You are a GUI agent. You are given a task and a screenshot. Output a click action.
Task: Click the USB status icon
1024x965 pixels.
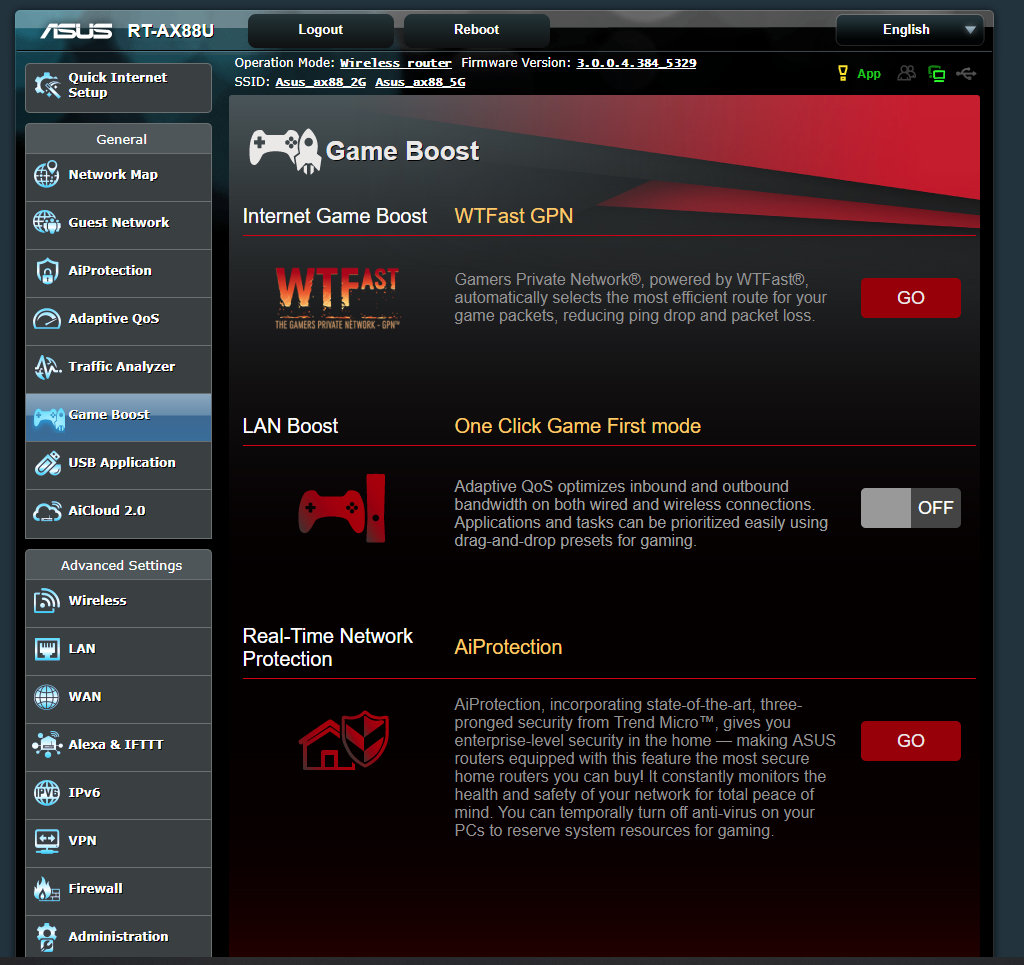[x=966, y=74]
